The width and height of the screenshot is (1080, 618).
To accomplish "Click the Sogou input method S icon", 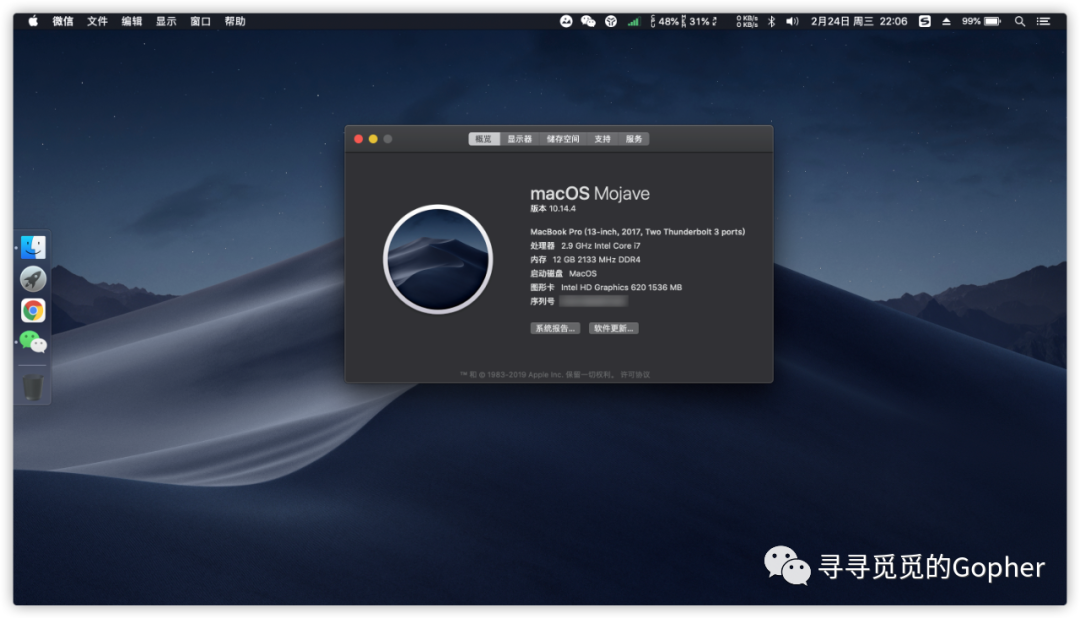I will click(925, 21).
